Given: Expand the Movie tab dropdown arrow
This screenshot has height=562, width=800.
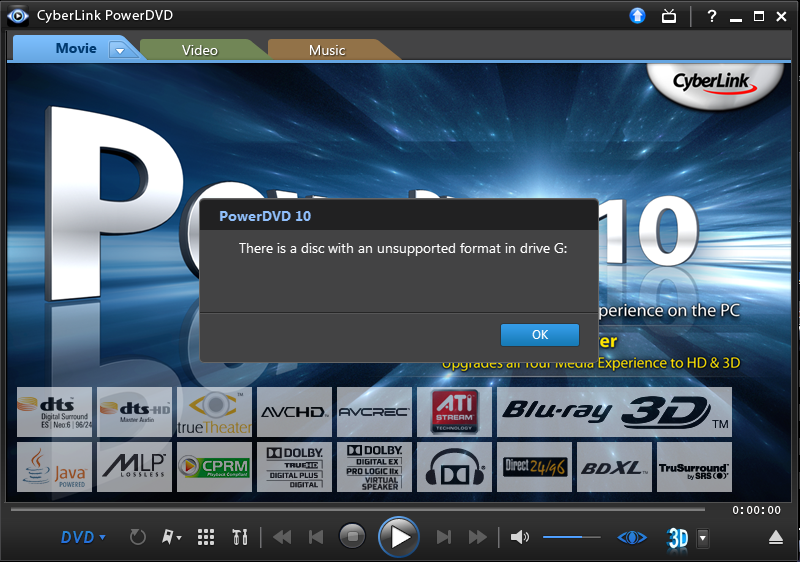Looking at the screenshot, I should tap(120, 50).
